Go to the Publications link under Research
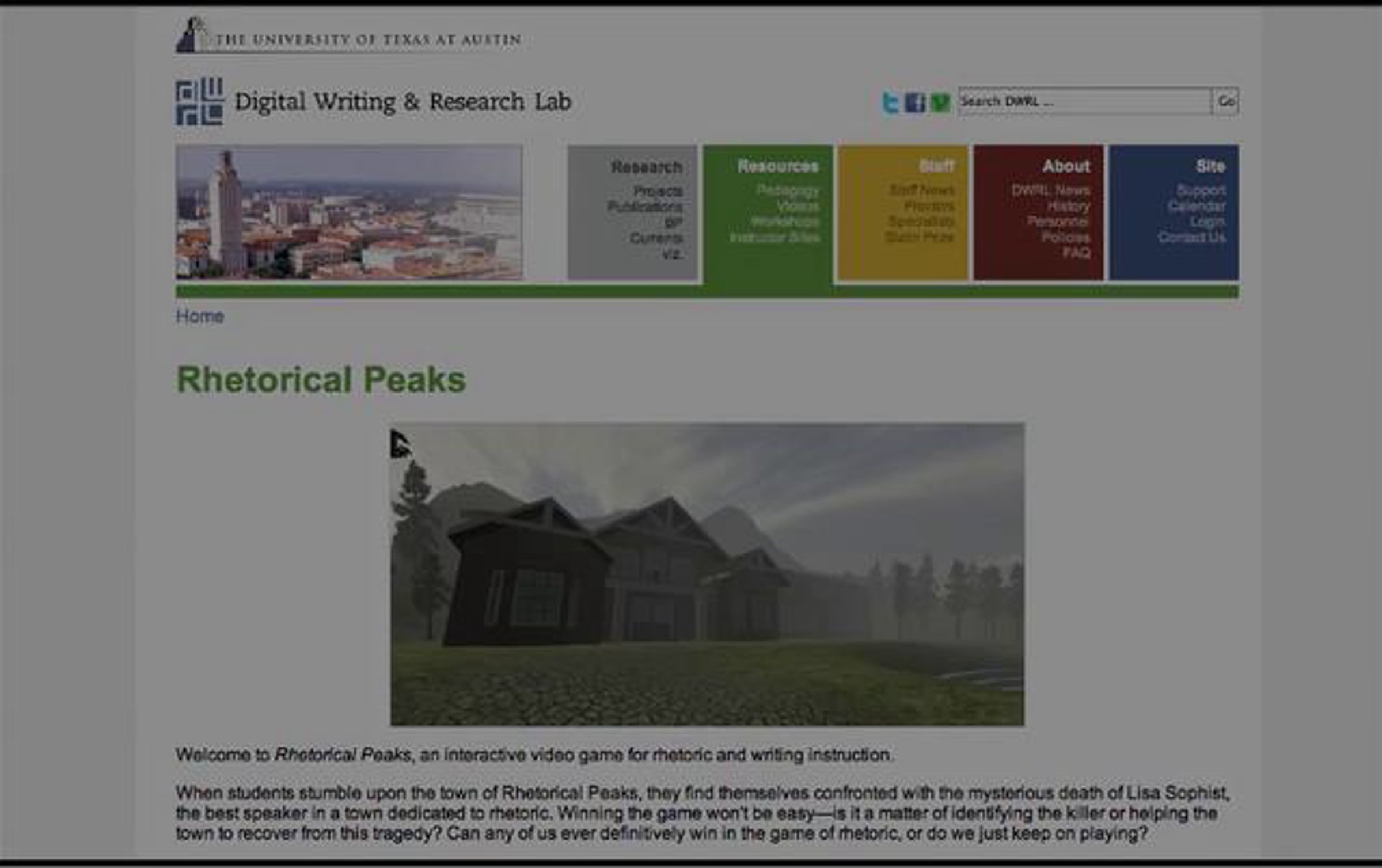 pyautogui.click(x=644, y=207)
